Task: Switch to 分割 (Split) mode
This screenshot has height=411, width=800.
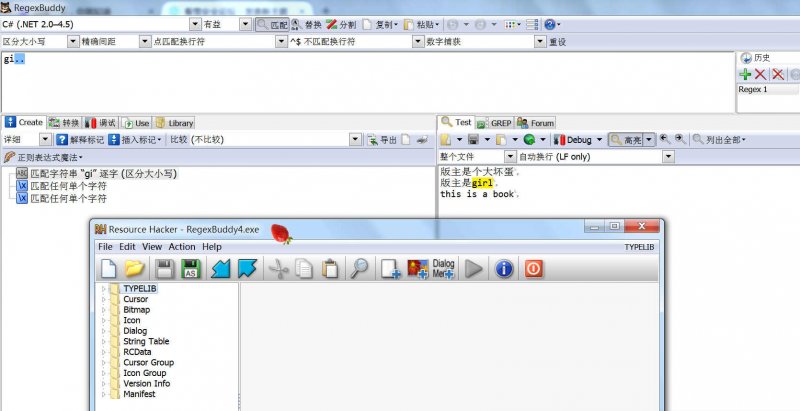Action: [x=341, y=24]
